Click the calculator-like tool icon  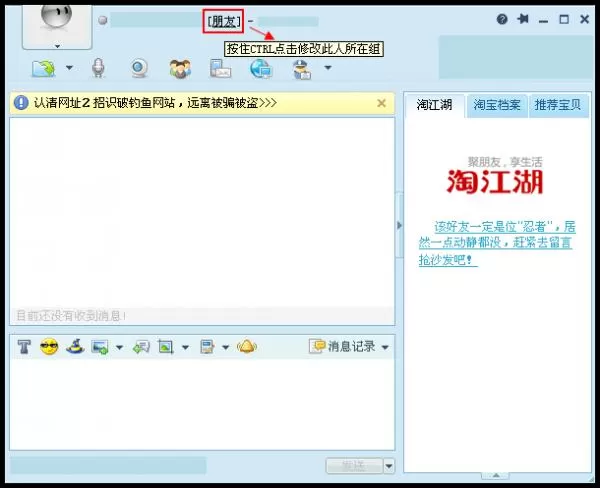point(207,347)
